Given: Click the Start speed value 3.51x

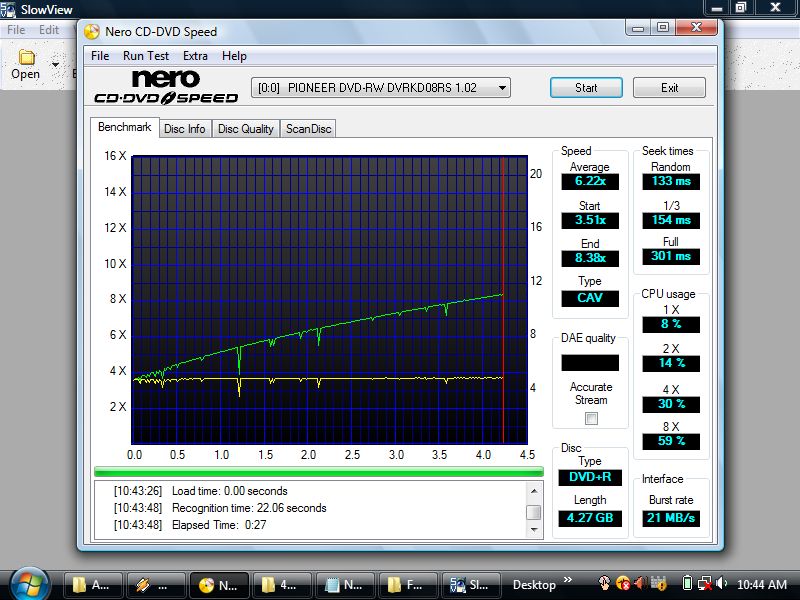Looking at the screenshot, I should (590, 220).
